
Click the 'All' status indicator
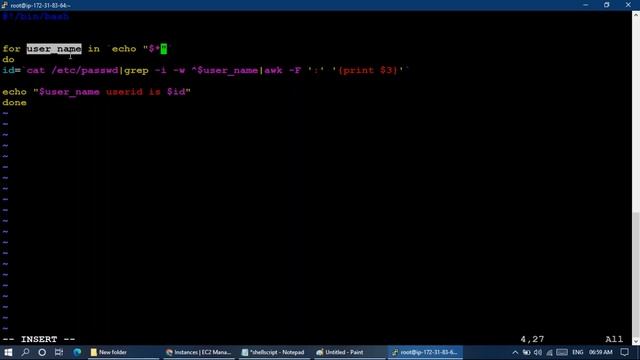(614, 339)
